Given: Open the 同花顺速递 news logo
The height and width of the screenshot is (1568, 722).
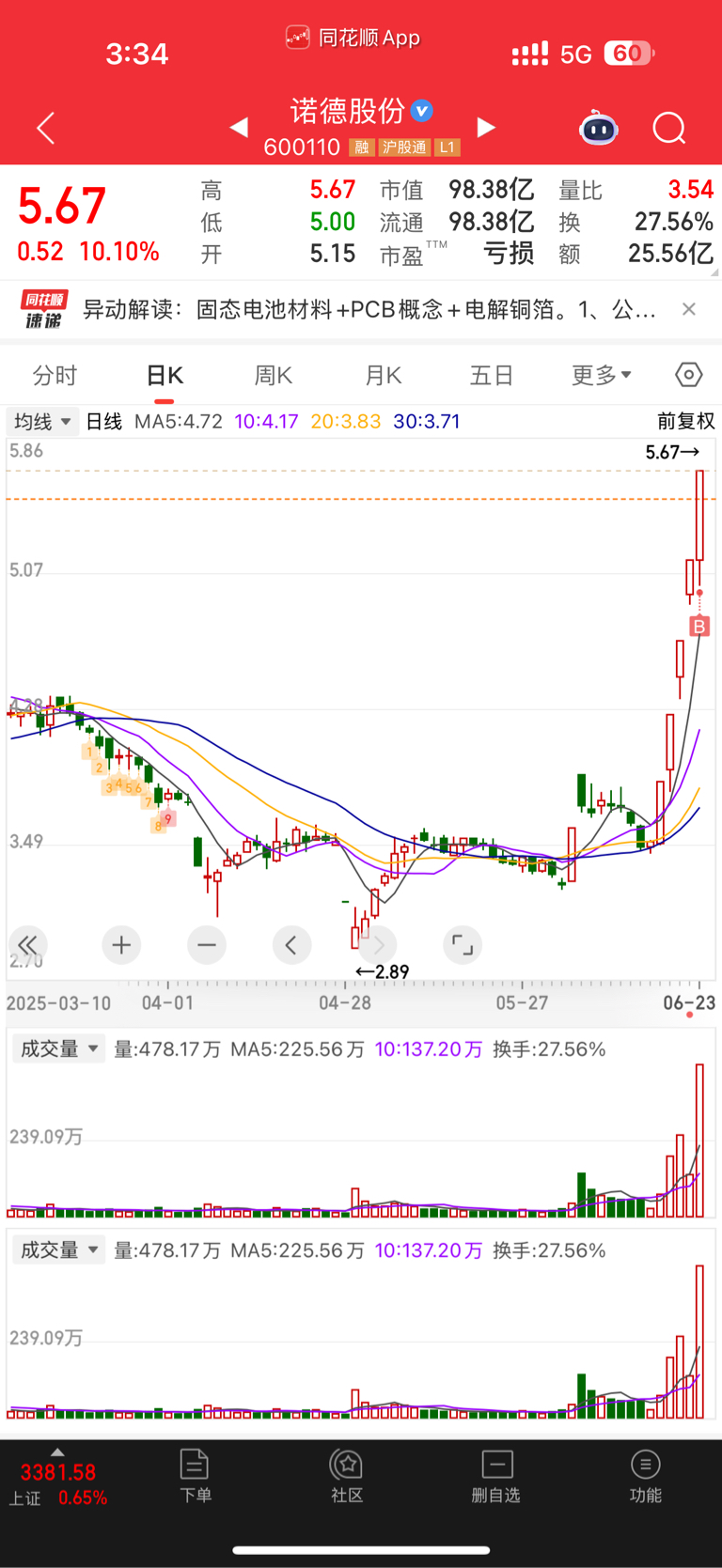Looking at the screenshot, I should pos(44,309).
